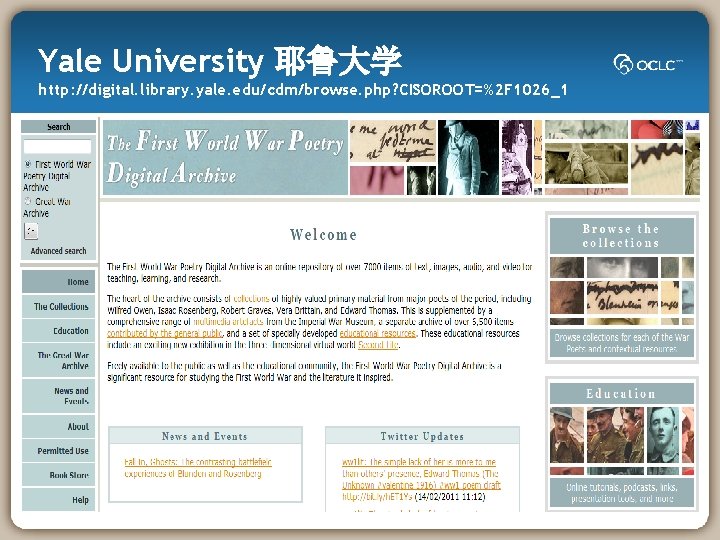Select First World War Poetry Digital Archive radio
Viewport: 720px width, 540px height.
coord(28,164)
